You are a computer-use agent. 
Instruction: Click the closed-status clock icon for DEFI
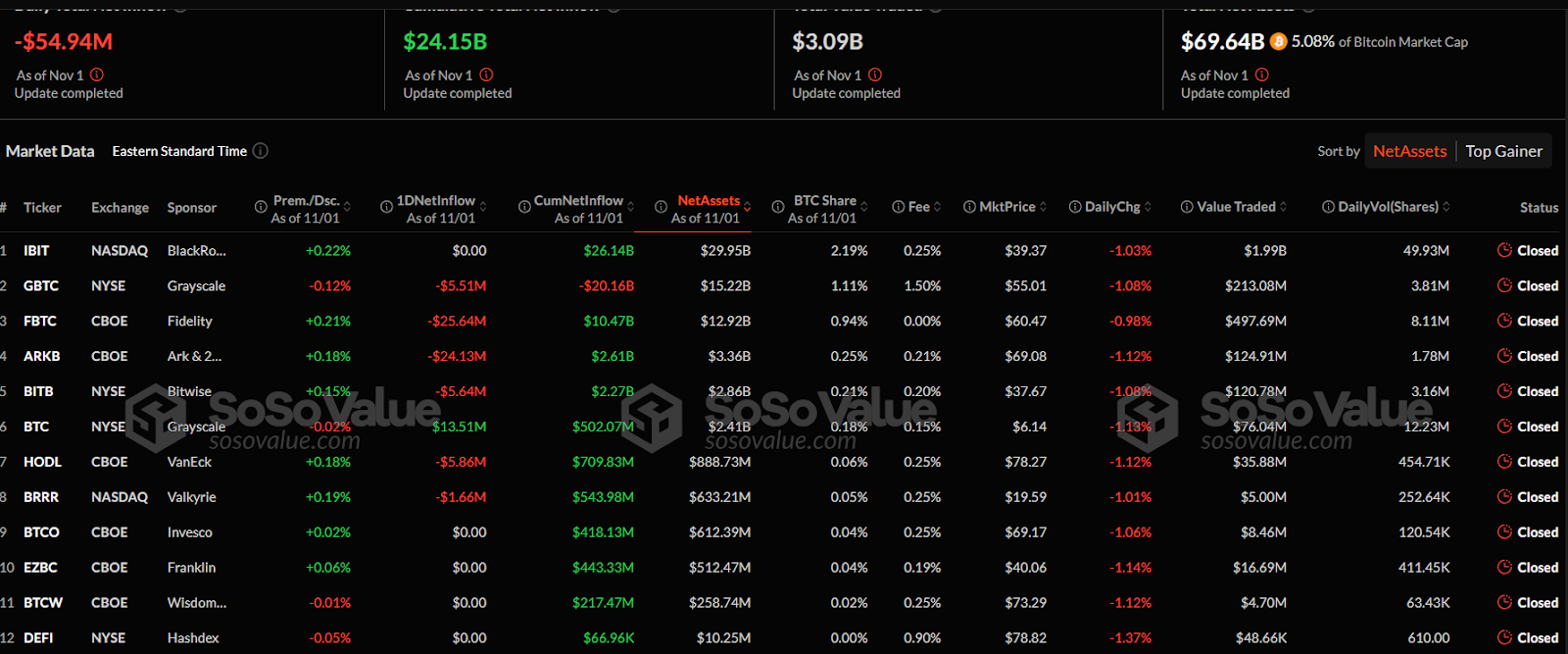click(1504, 637)
